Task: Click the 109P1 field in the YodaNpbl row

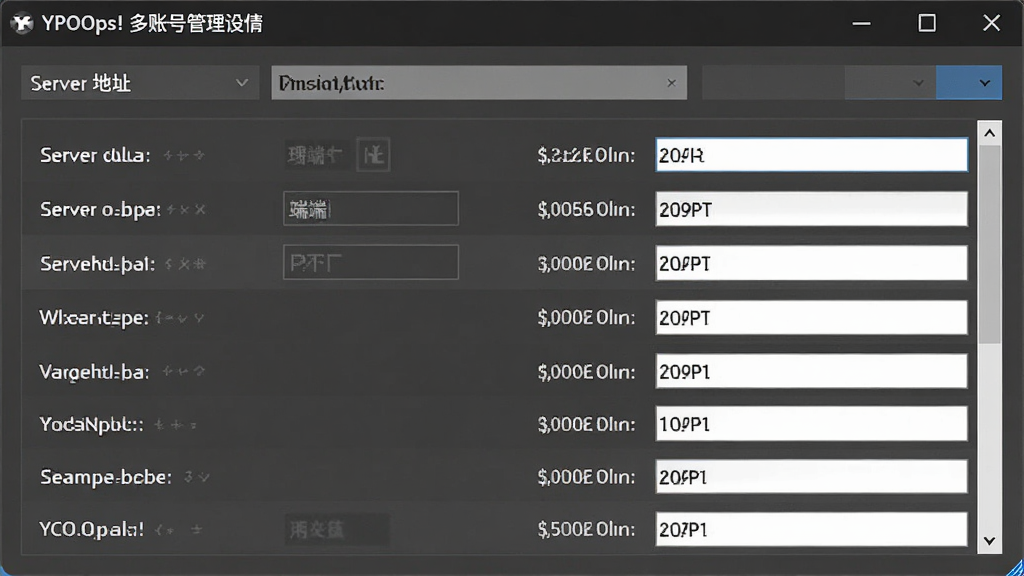Action: click(x=811, y=424)
